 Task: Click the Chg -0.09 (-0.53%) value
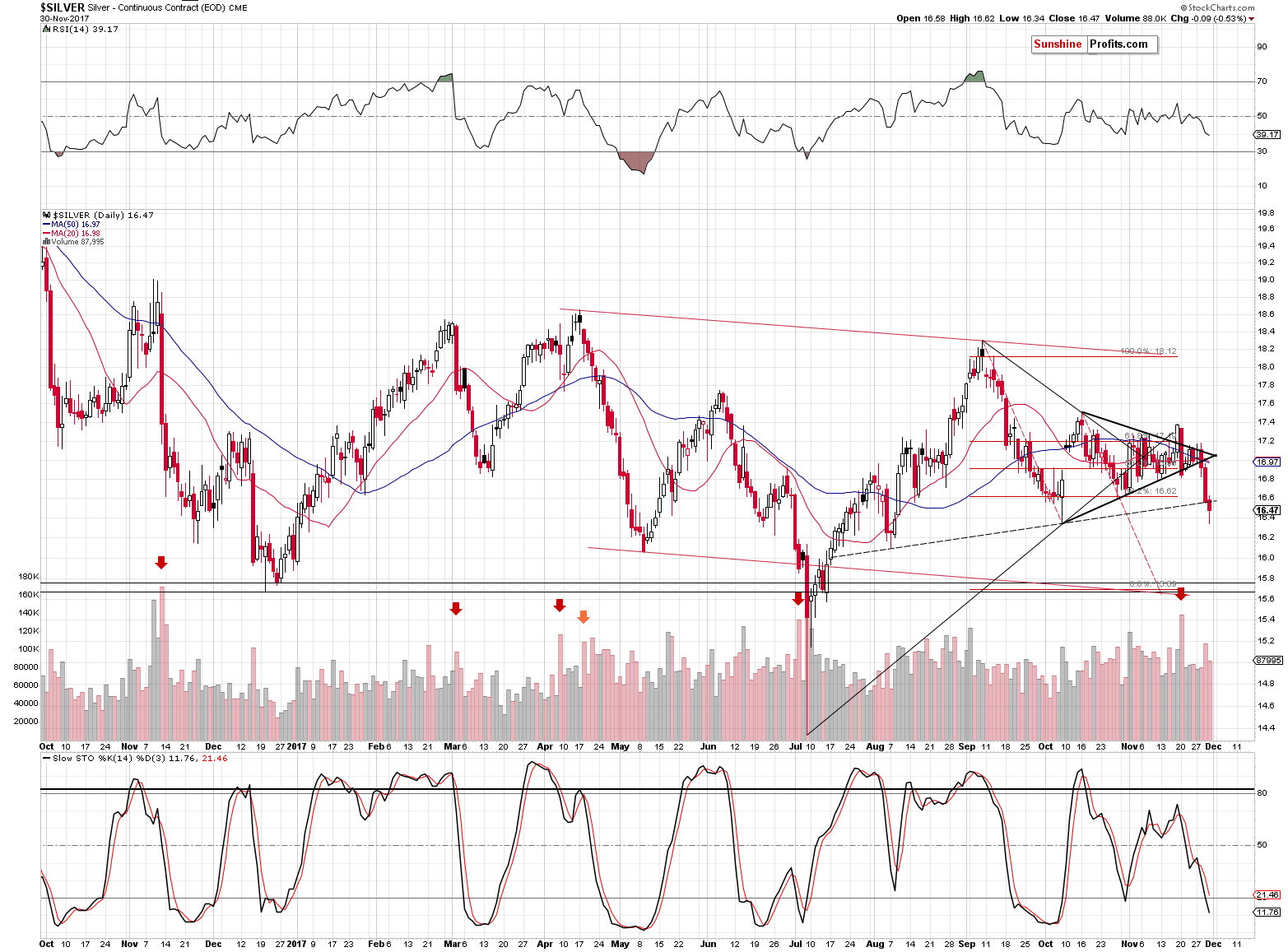pos(1211,19)
